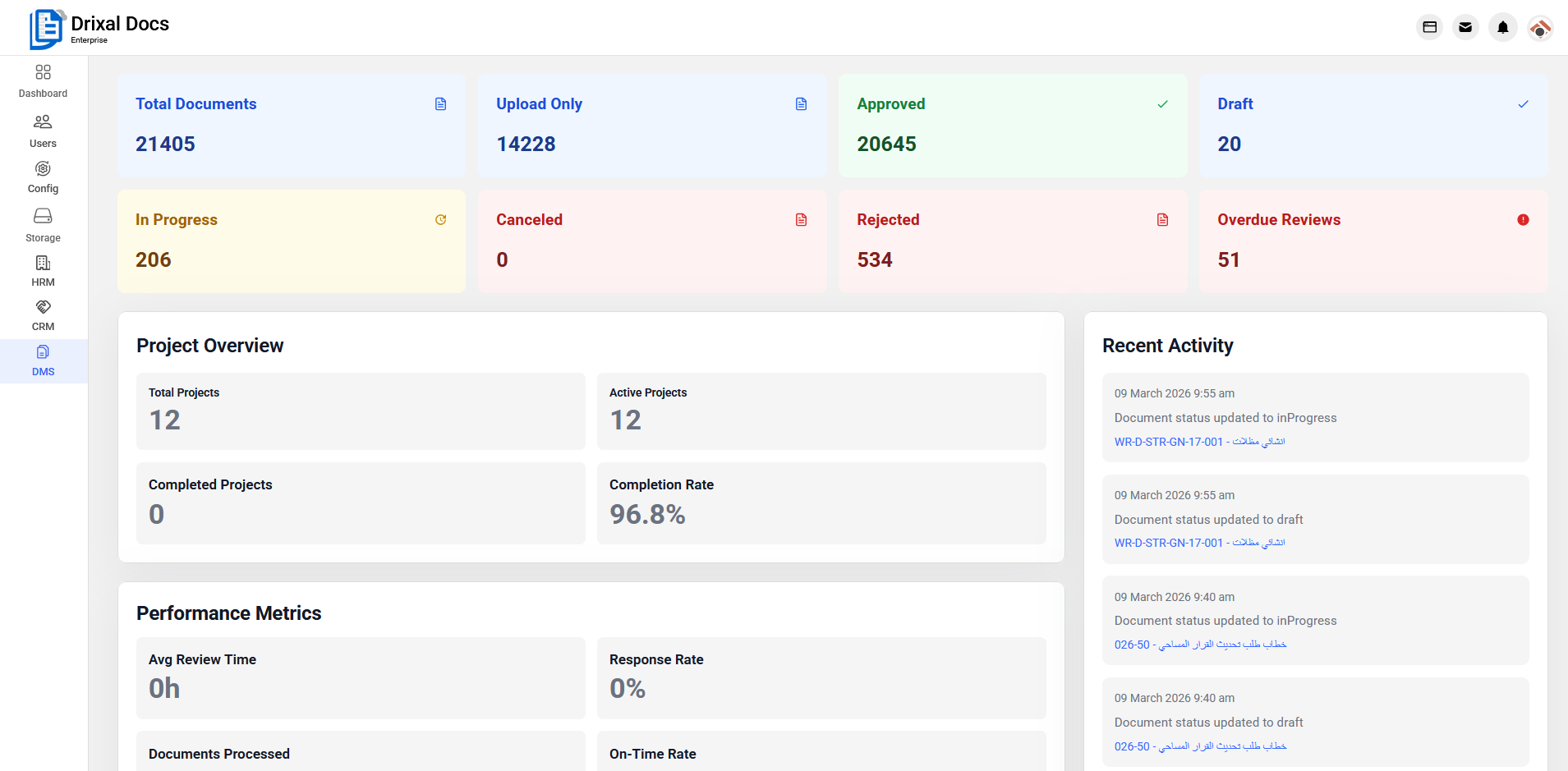Click the refresh icon on In Progress card
1568x771 pixels.
[x=441, y=219]
